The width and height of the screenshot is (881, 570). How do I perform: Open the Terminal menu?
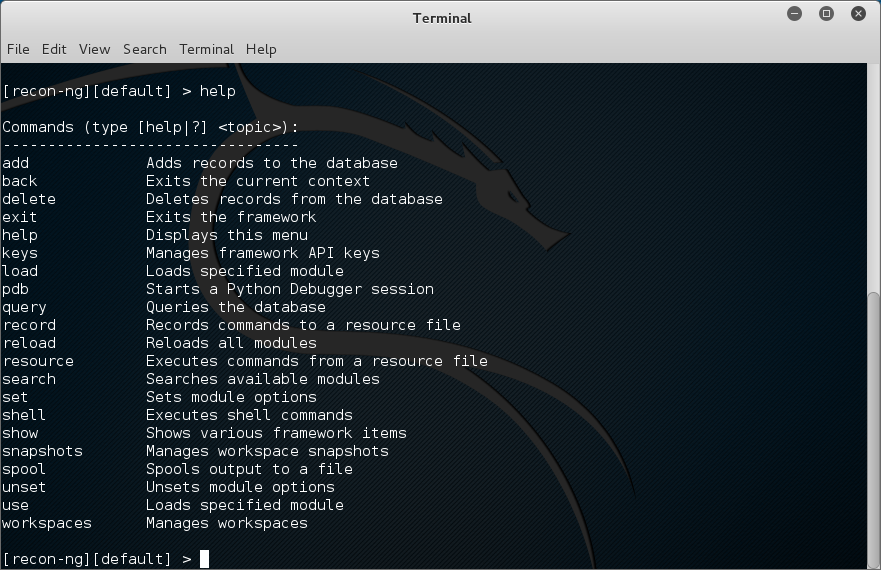pos(207,49)
